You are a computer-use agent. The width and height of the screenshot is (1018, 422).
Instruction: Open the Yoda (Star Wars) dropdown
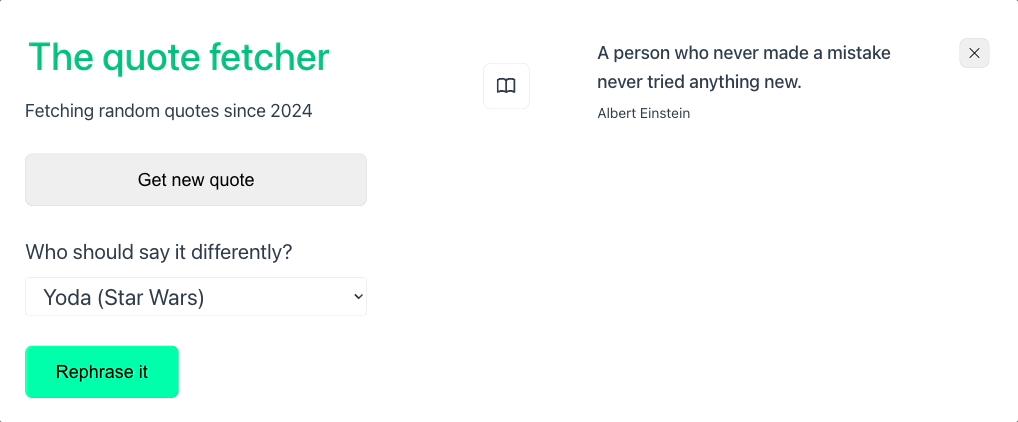[x=196, y=297]
